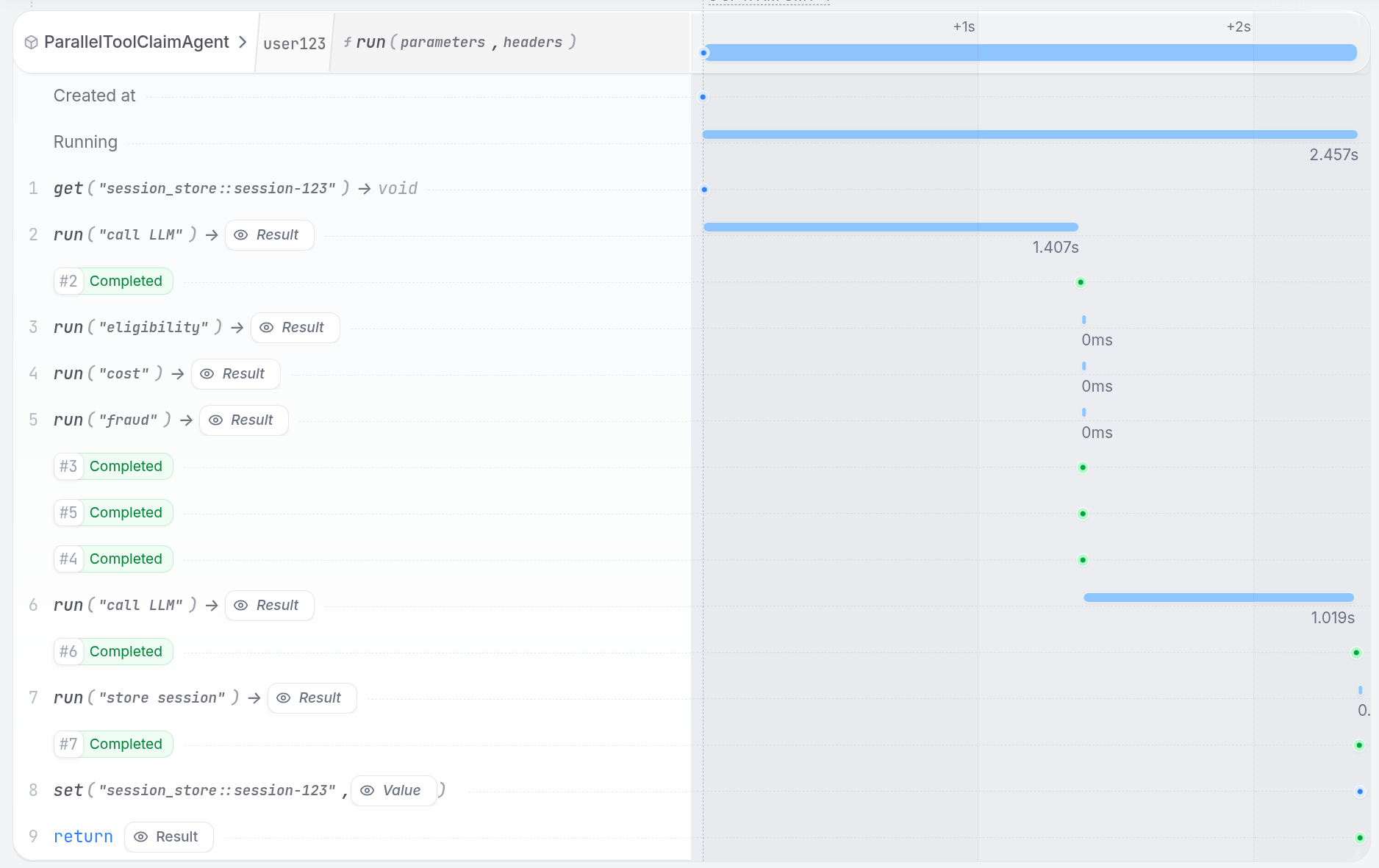Open the return Result preview

point(168,837)
